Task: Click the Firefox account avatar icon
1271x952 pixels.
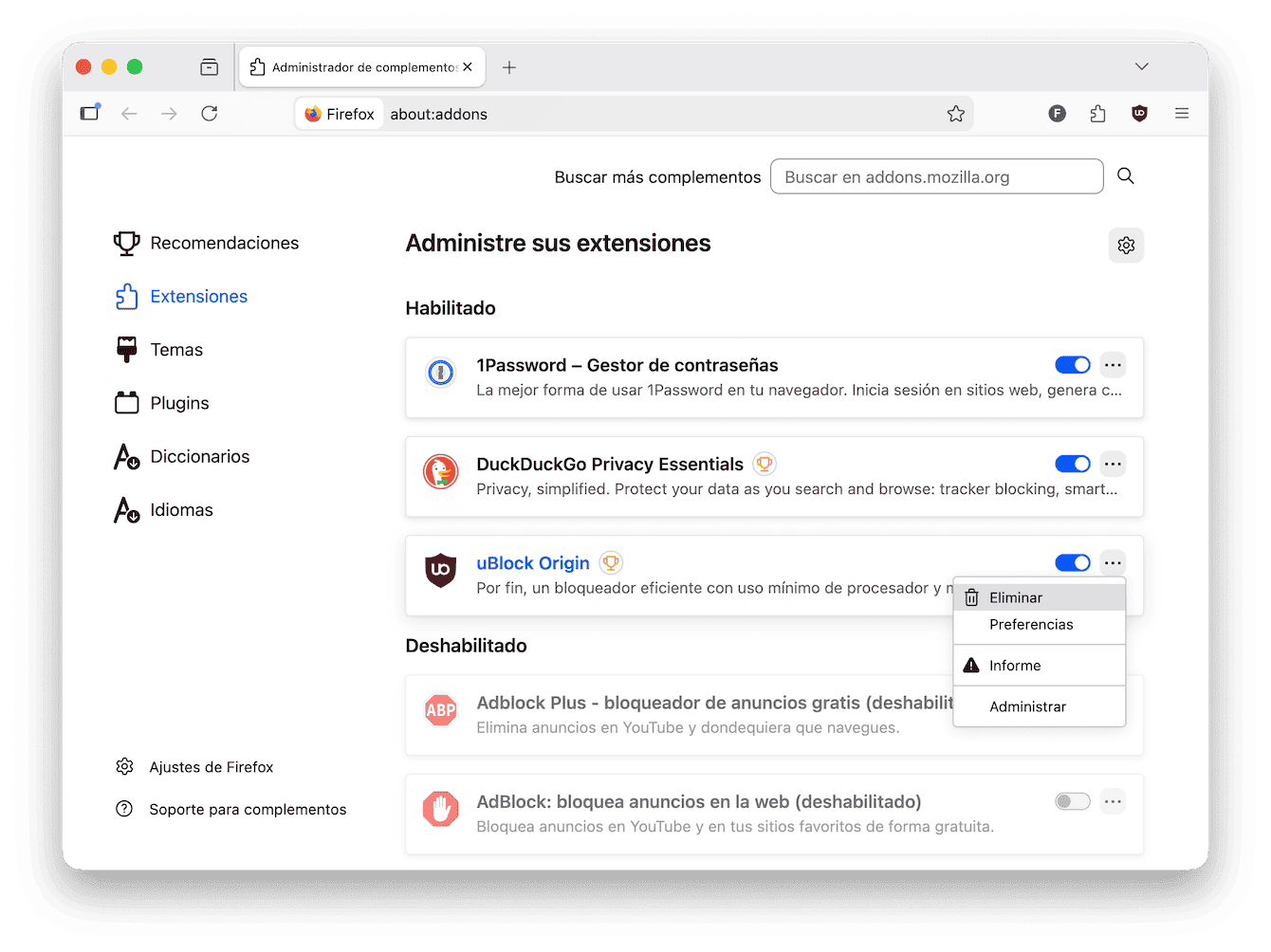Action: (x=1058, y=114)
